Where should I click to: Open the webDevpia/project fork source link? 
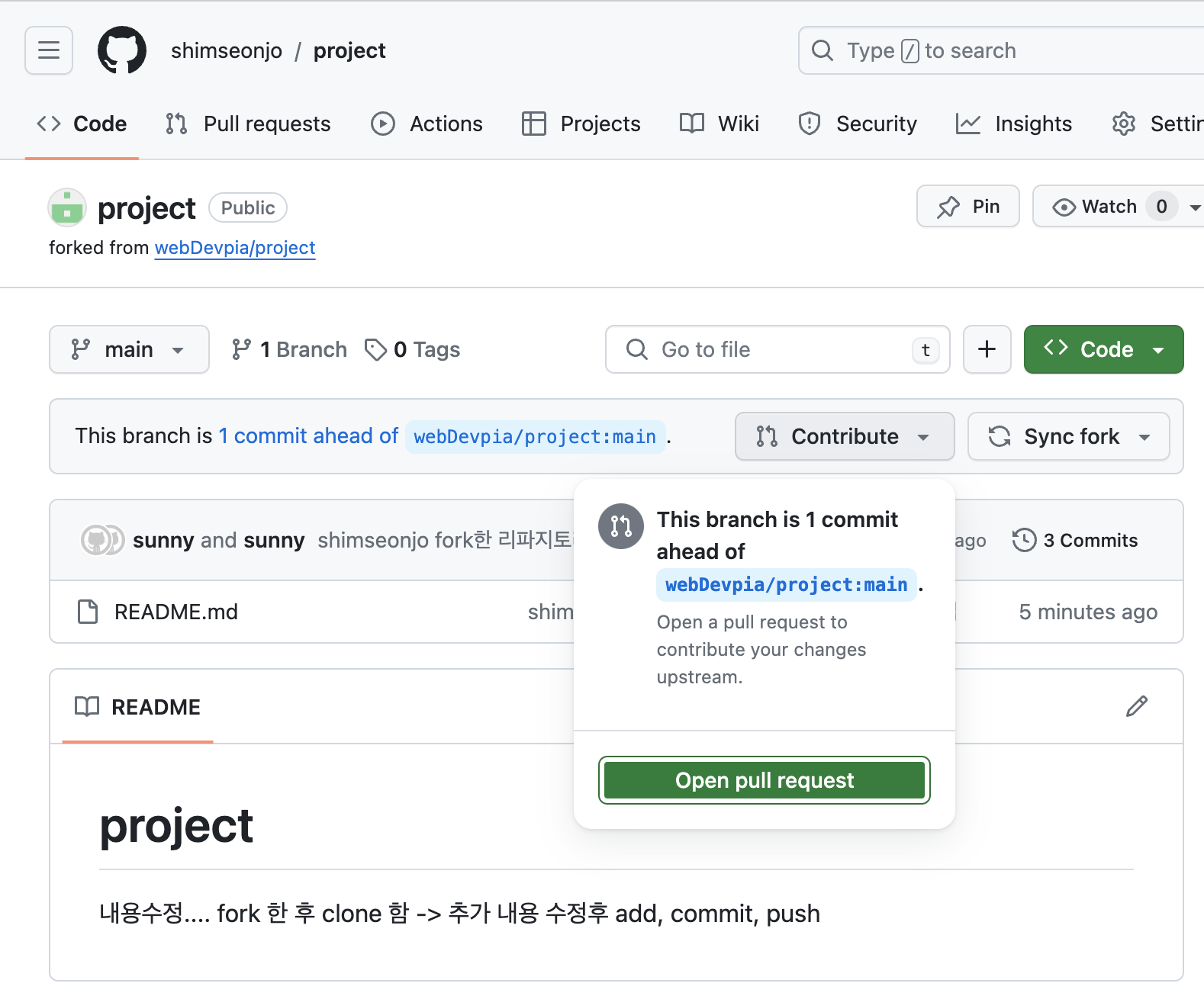pyautogui.click(x=235, y=248)
